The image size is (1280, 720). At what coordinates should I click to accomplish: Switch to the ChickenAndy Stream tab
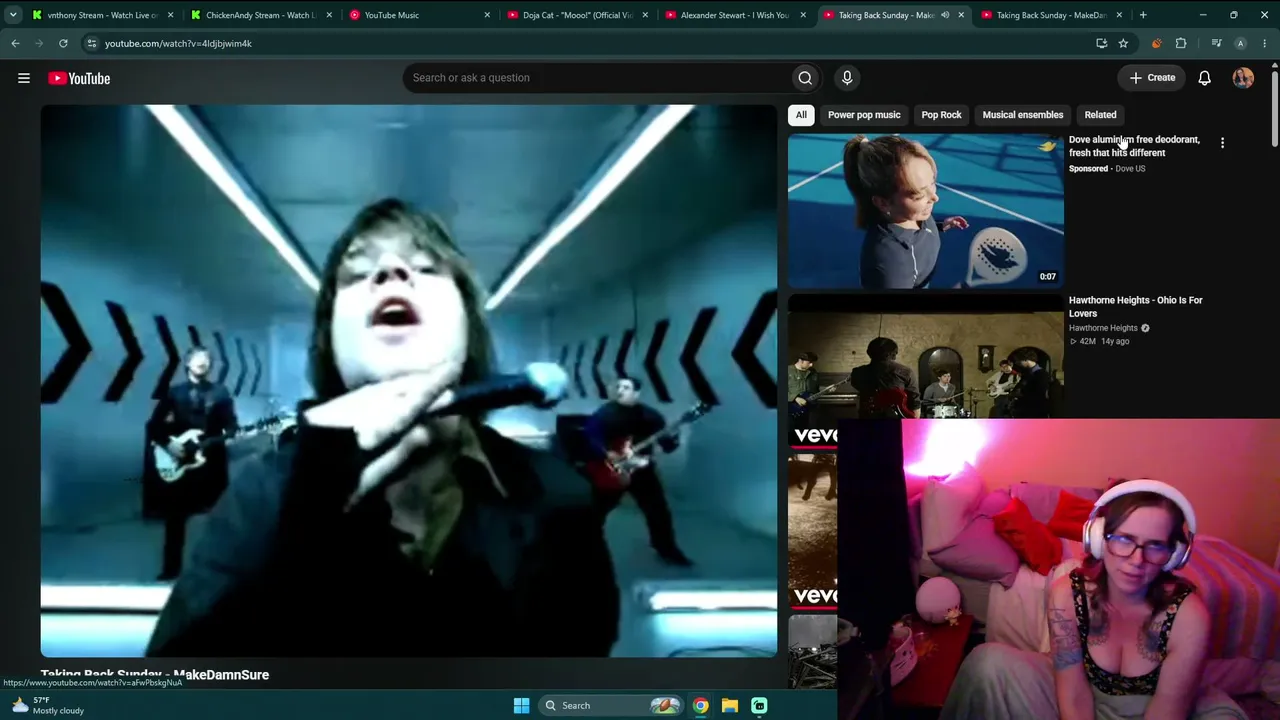tap(260, 15)
